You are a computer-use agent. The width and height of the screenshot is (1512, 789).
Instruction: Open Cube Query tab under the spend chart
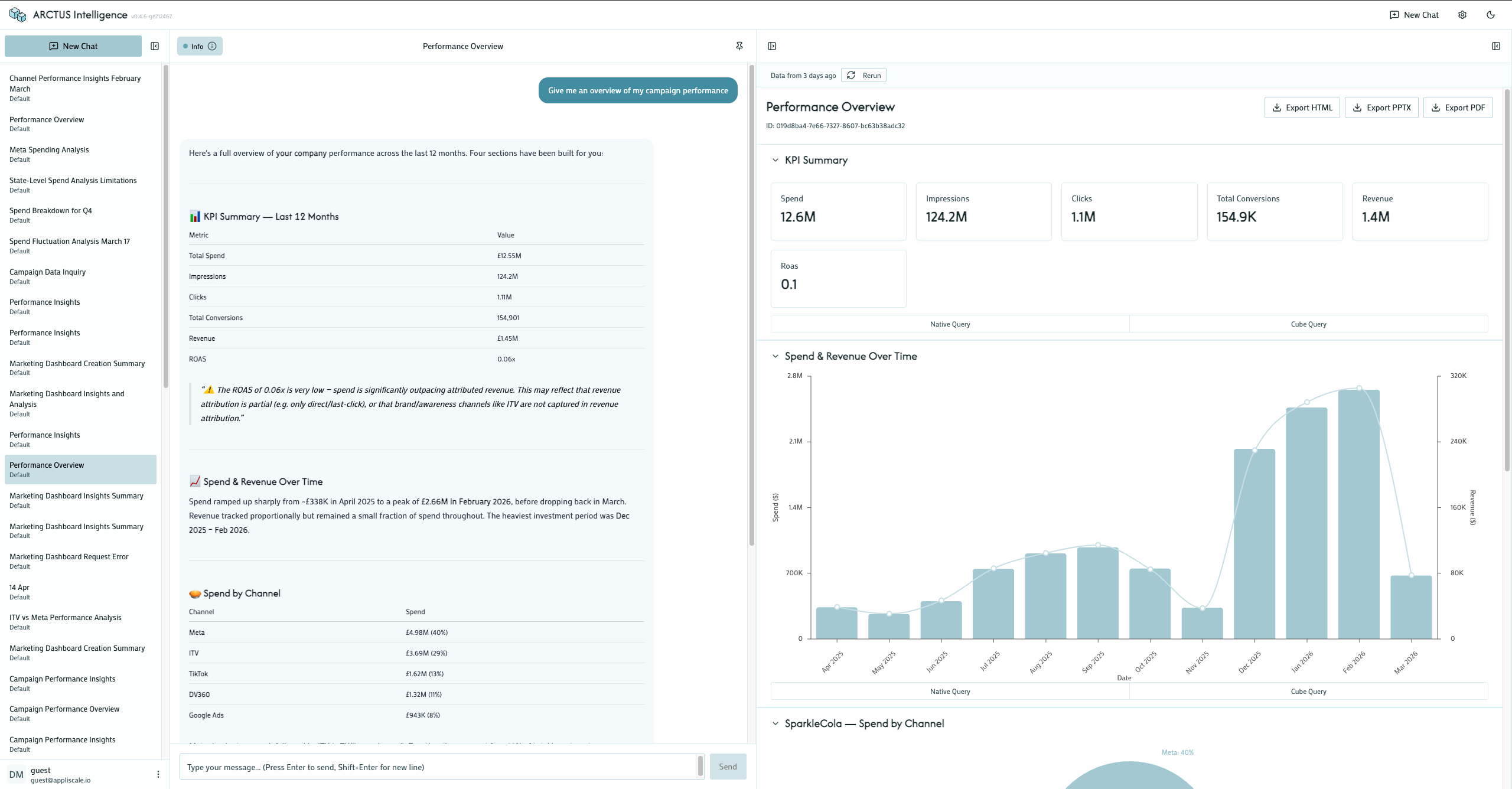(x=1308, y=691)
